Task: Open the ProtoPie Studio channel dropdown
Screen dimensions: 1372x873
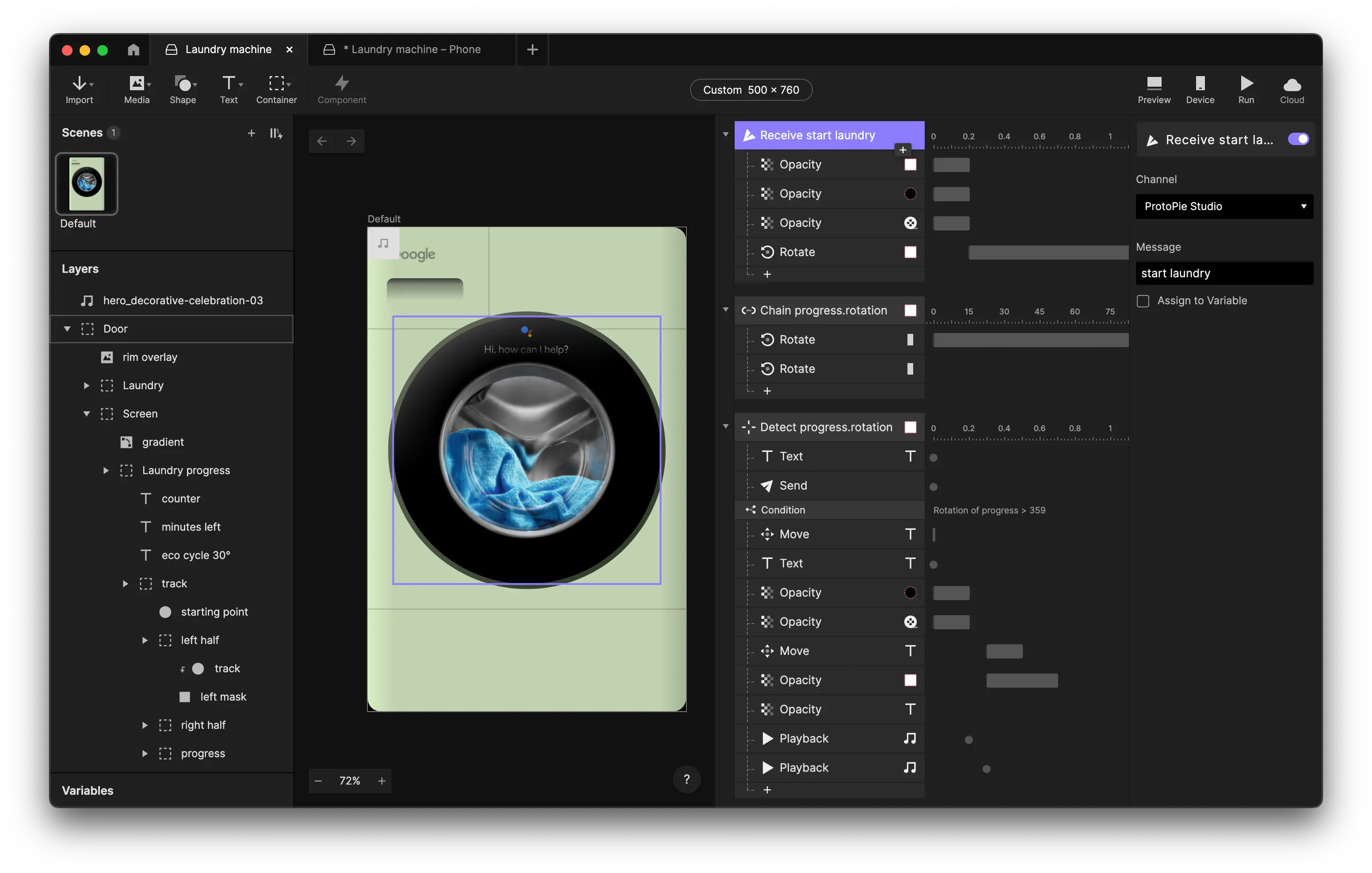Action: [x=1224, y=207]
